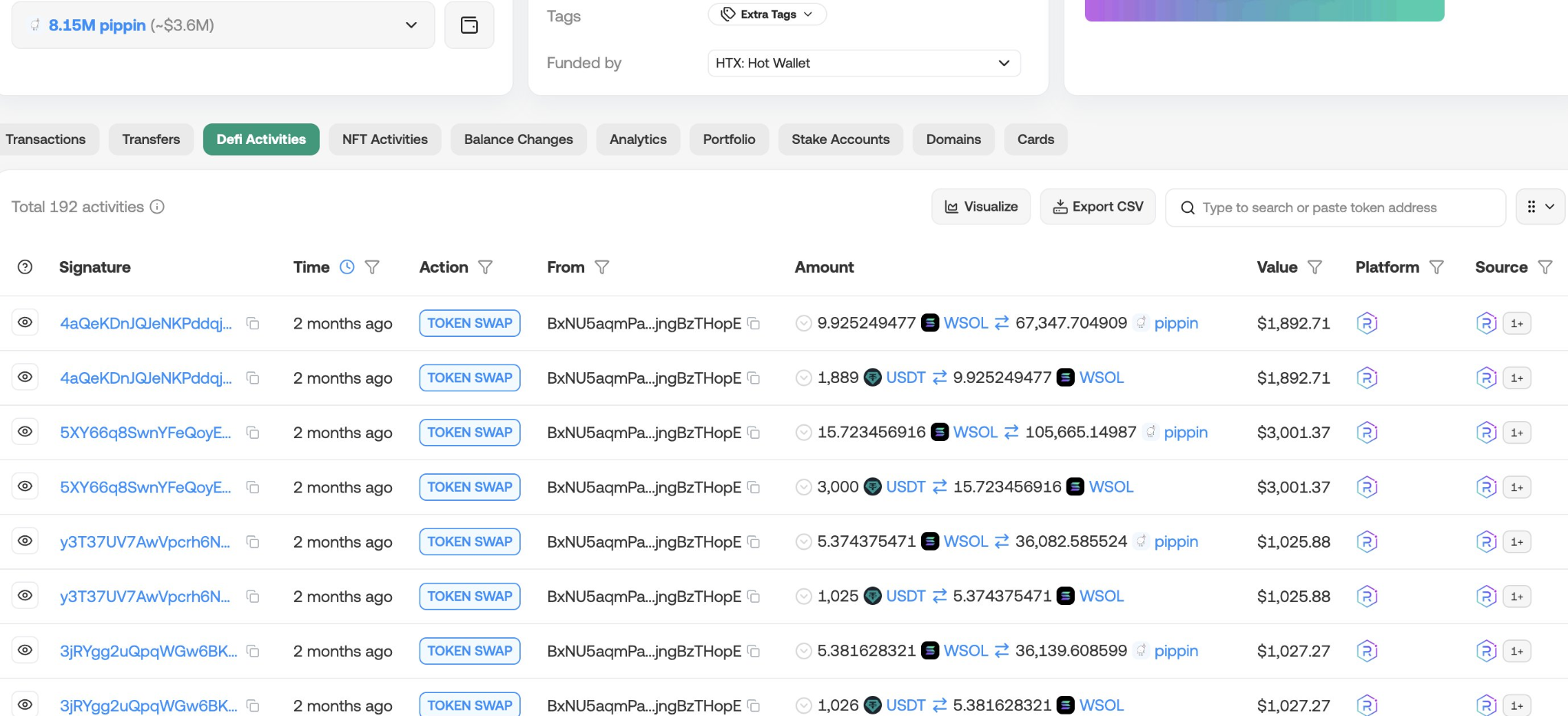Expand the 1+ source badge in the 1,889 USDT row
Screen dimensions: 1568x716
[x=1517, y=378]
